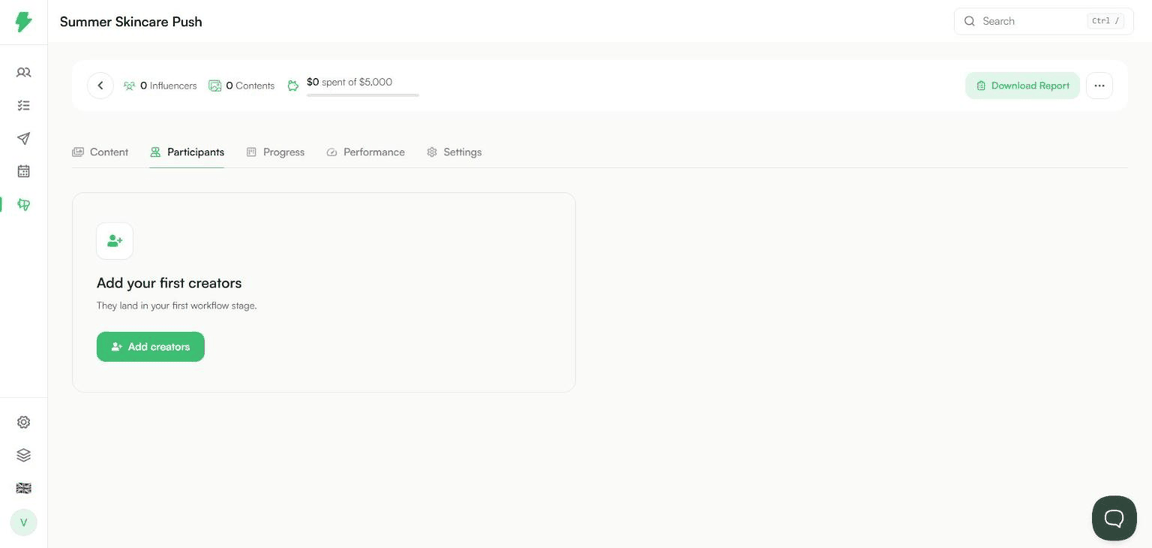Click the "0 Contents" count text
This screenshot has width=1152, height=548.
(x=251, y=86)
